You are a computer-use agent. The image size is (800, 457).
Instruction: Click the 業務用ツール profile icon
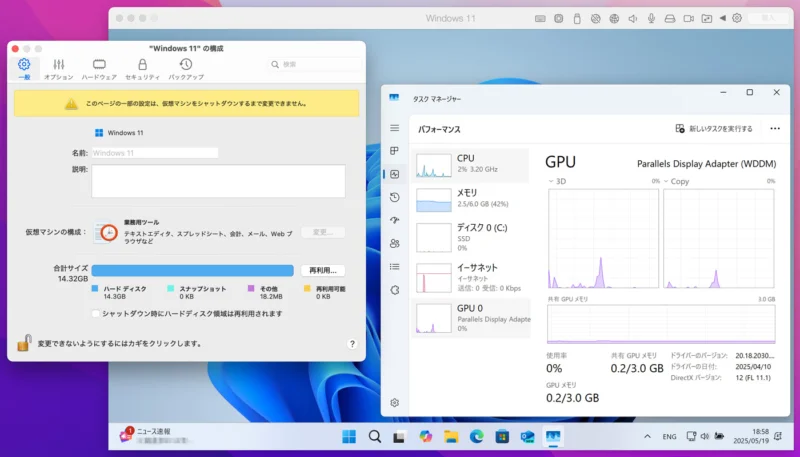(106, 233)
